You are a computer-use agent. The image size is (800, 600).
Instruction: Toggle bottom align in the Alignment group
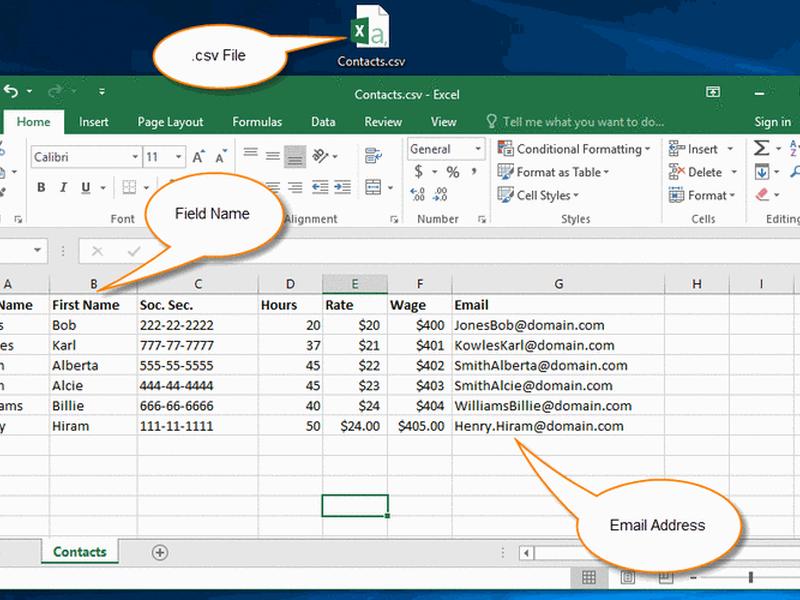point(295,157)
